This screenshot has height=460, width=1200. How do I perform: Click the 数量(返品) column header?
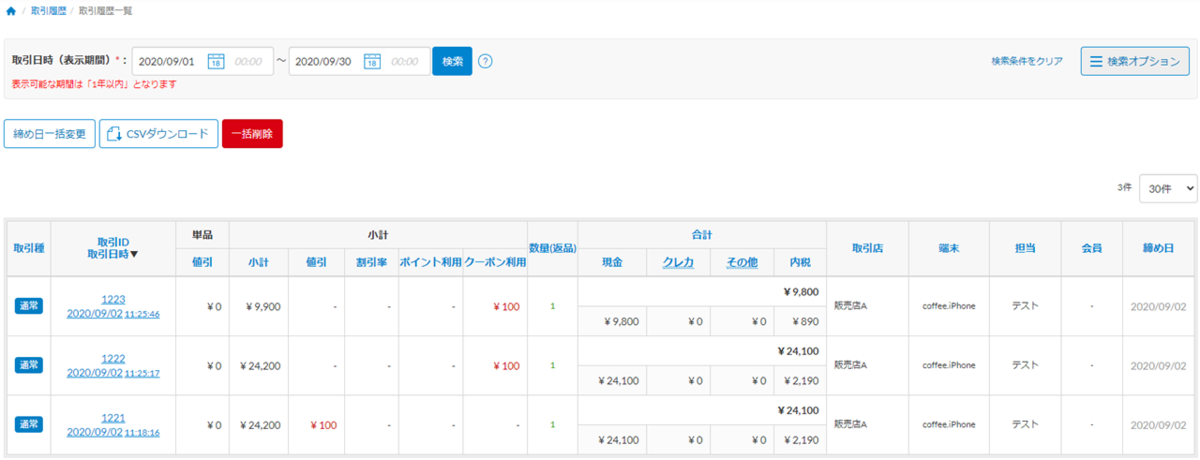[552, 248]
